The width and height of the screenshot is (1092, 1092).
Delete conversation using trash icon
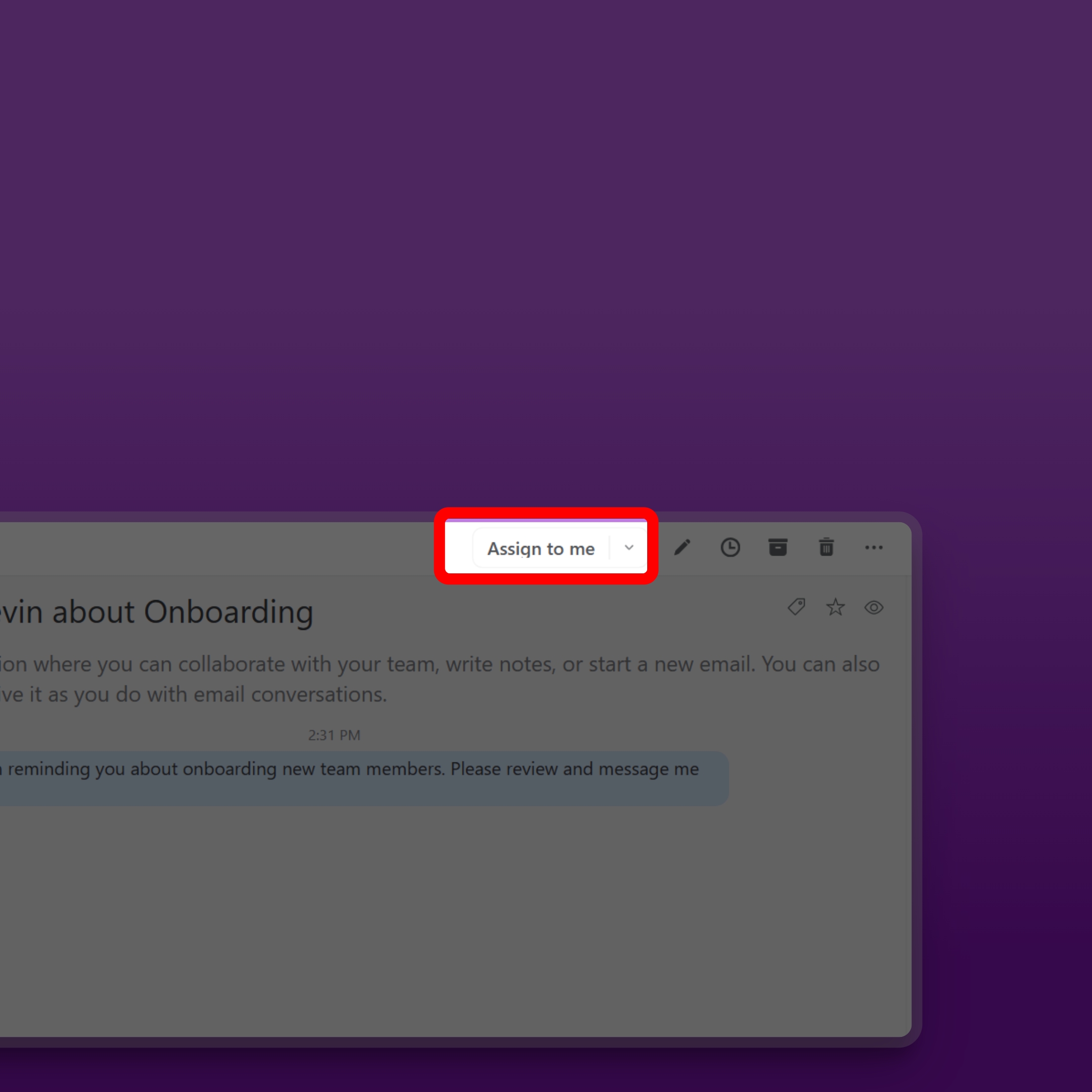[826, 547]
